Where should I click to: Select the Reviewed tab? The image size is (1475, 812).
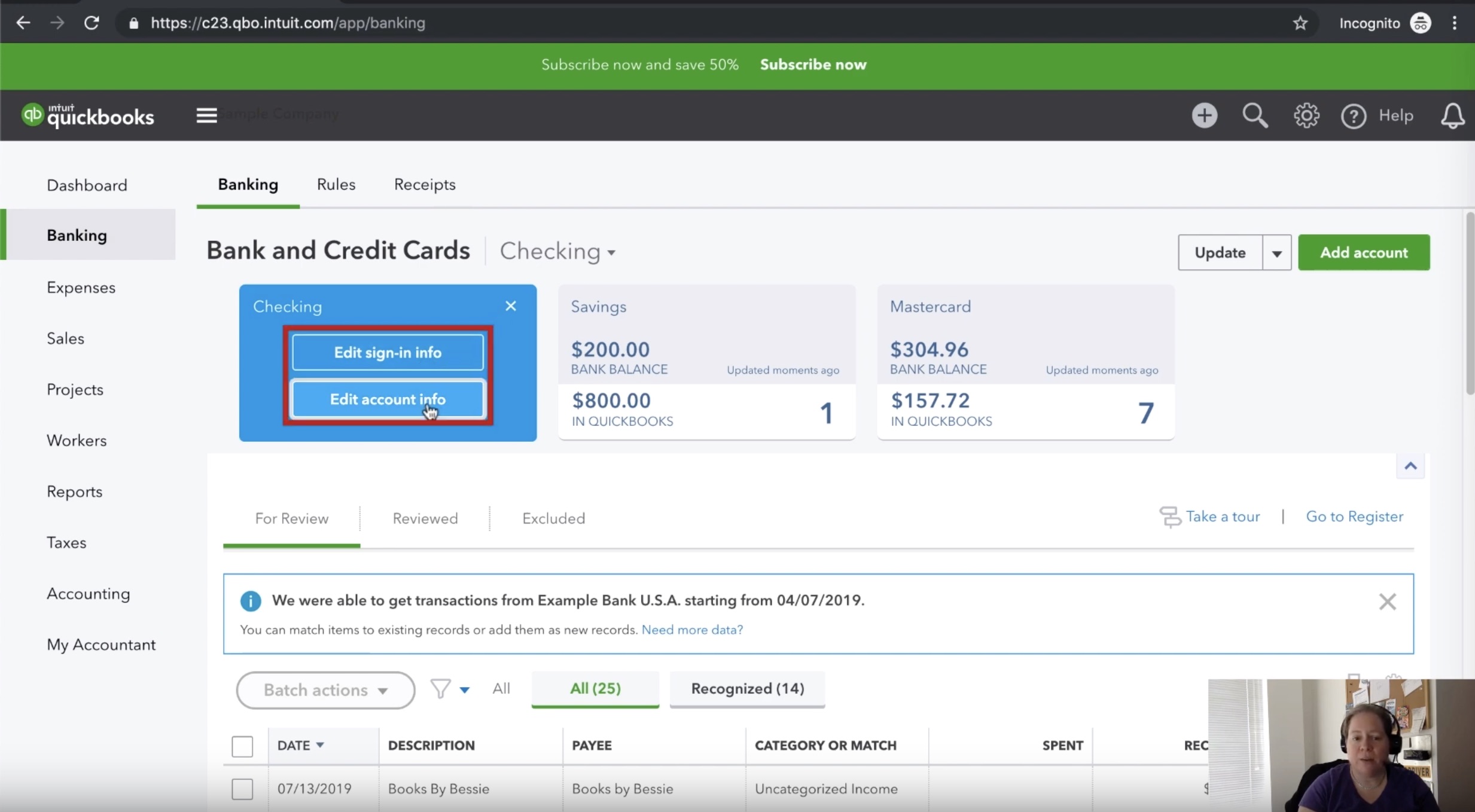[425, 518]
